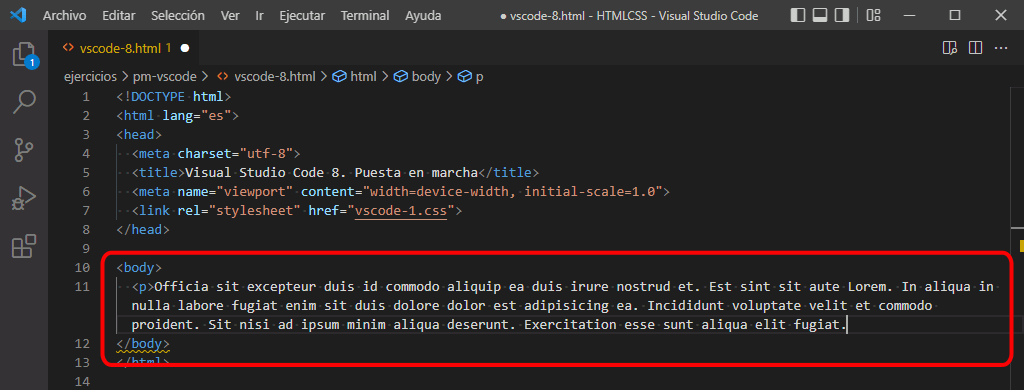Maximize the Visual Studio Code window
1024x390 pixels.
click(x=955, y=15)
